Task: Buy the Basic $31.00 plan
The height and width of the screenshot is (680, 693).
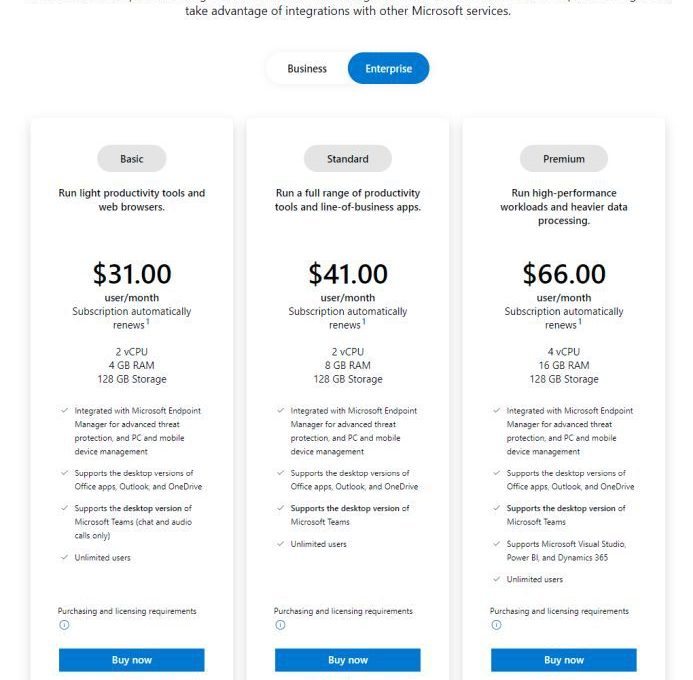Action: (x=132, y=660)
